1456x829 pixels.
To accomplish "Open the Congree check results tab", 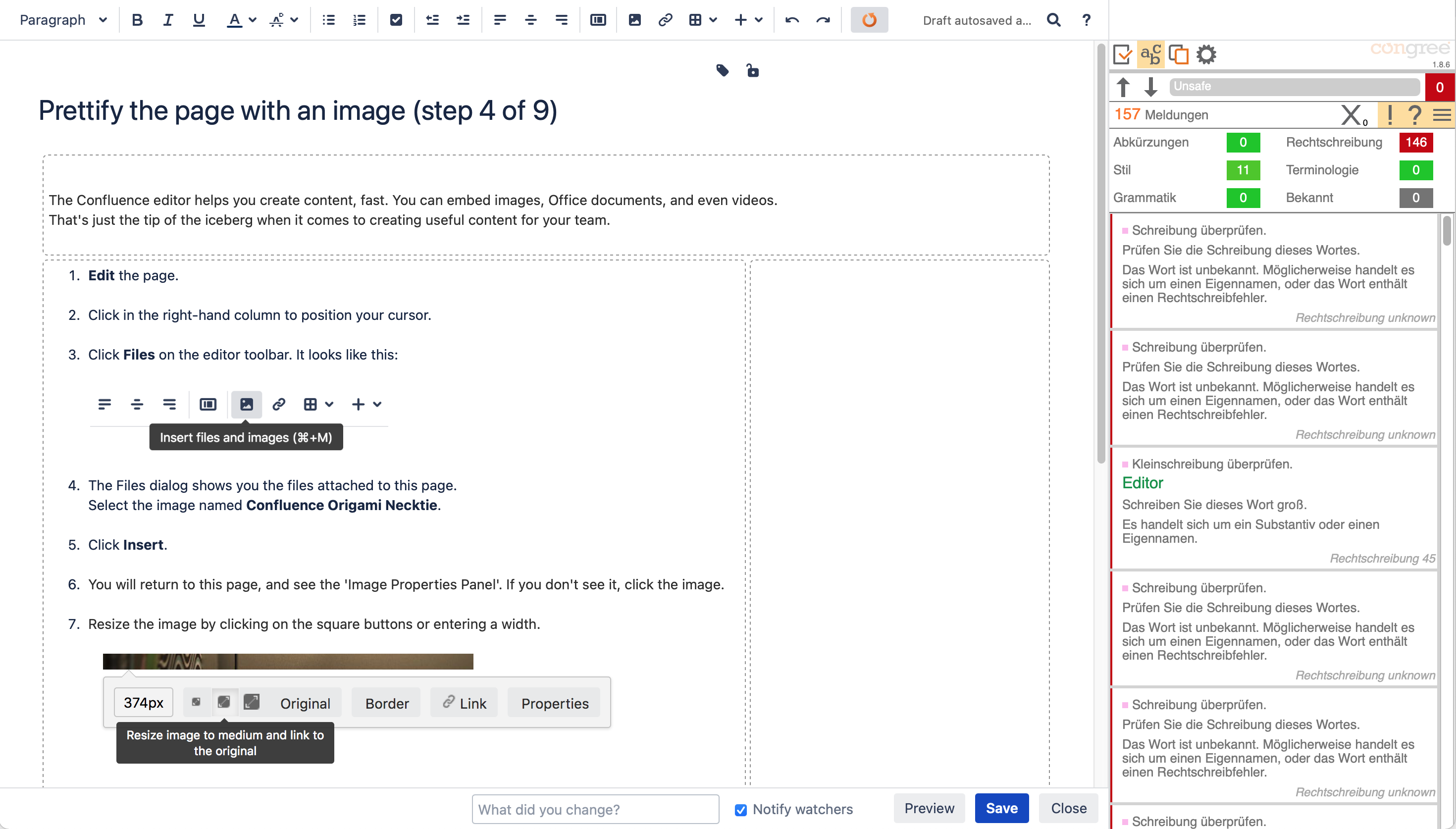I will (x=1122, y=54).
